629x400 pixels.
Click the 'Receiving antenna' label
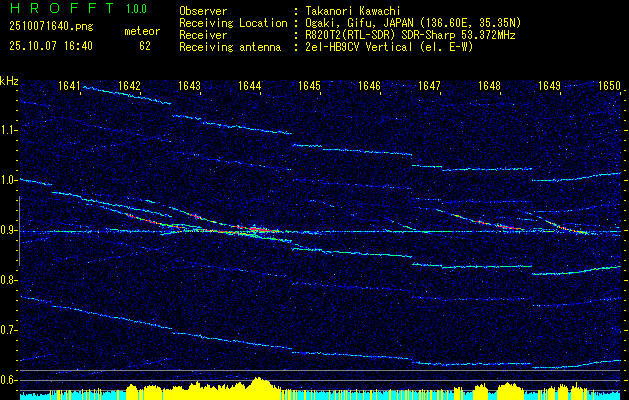coord(230,47)
